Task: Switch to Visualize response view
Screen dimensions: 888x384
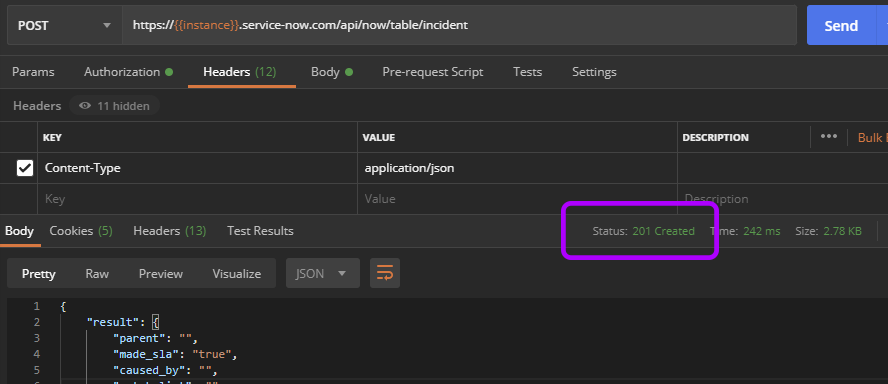Action: click(237, 274)
